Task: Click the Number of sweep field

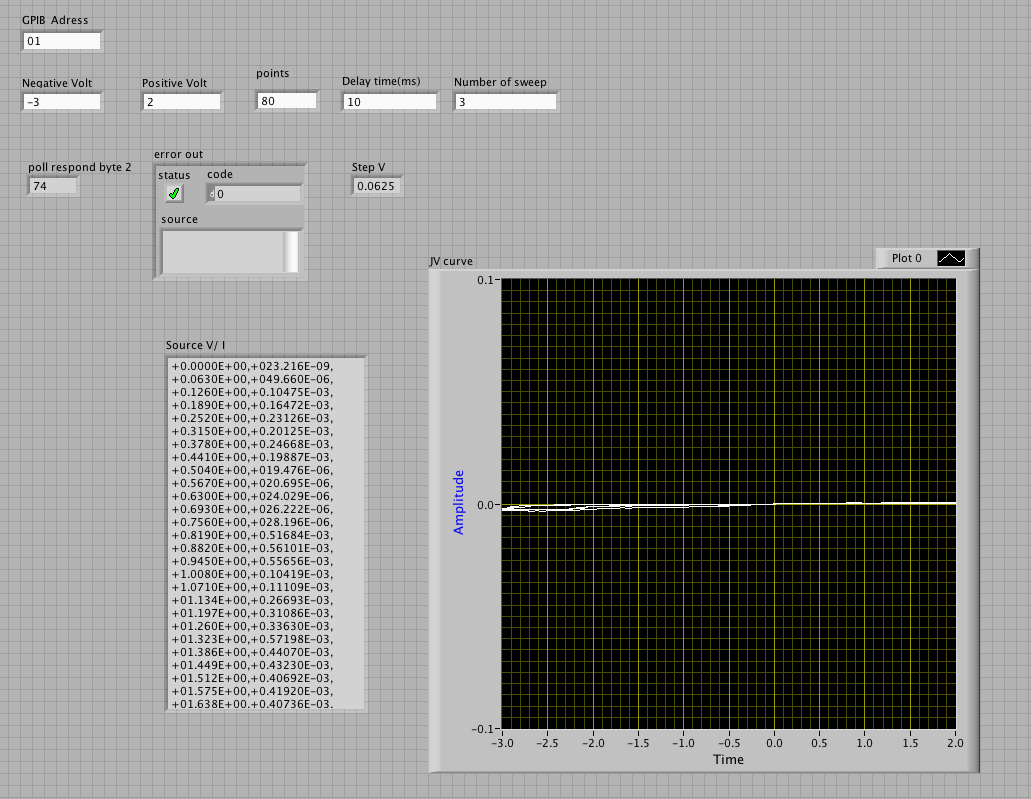Action: click(506, 102)
